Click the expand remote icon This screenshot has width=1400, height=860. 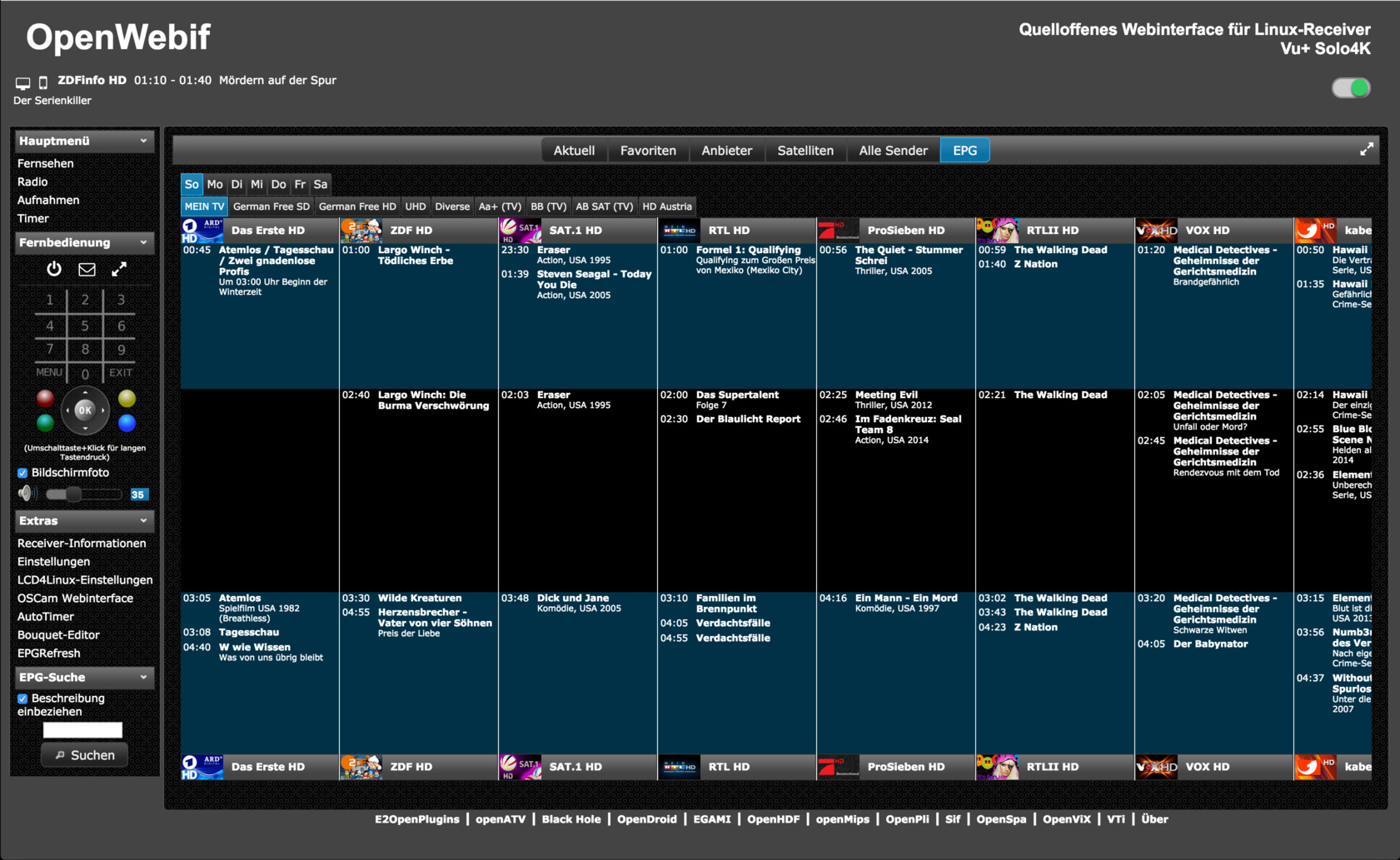119,269
